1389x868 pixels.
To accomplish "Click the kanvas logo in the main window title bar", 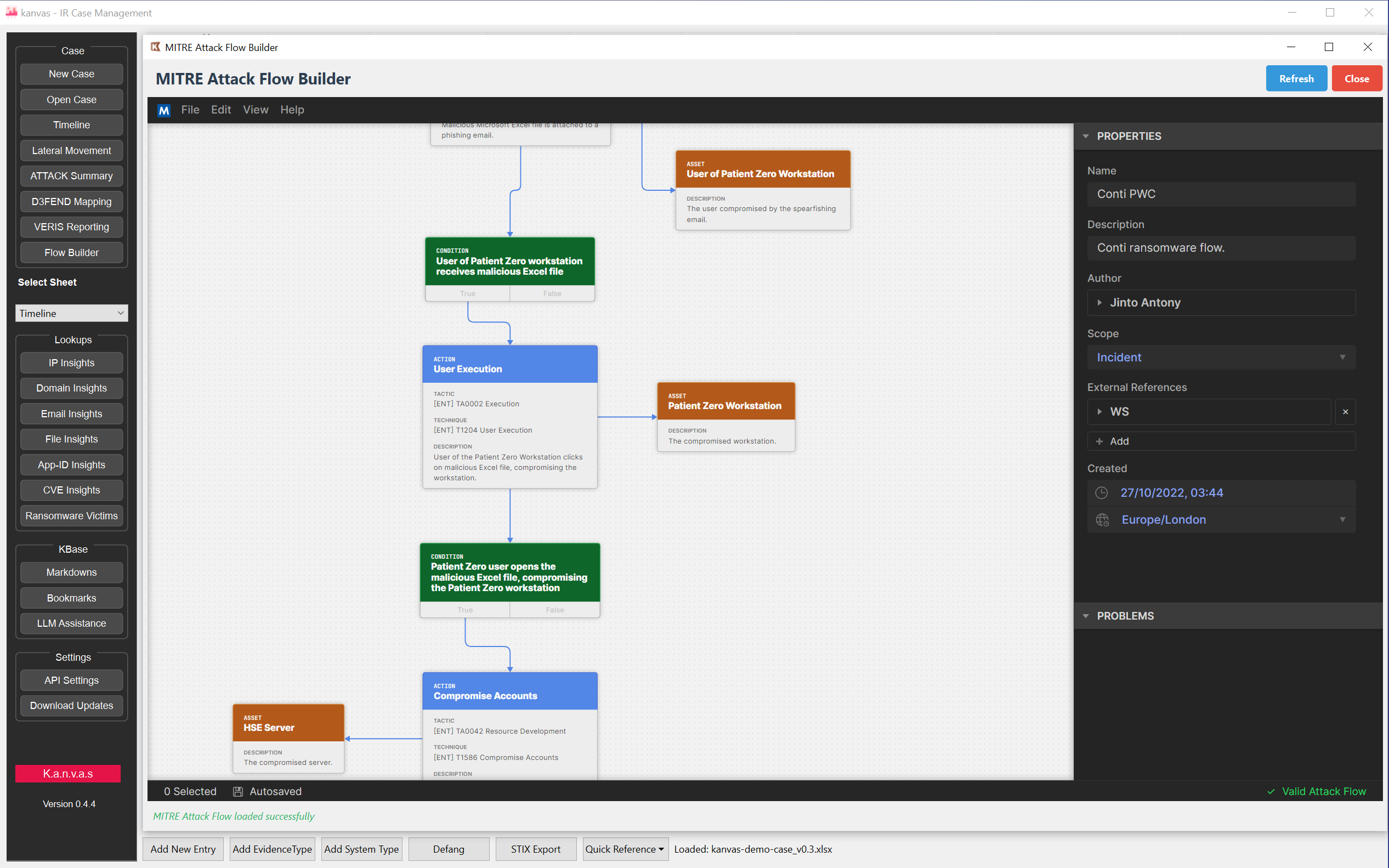I will pos(12,12).
